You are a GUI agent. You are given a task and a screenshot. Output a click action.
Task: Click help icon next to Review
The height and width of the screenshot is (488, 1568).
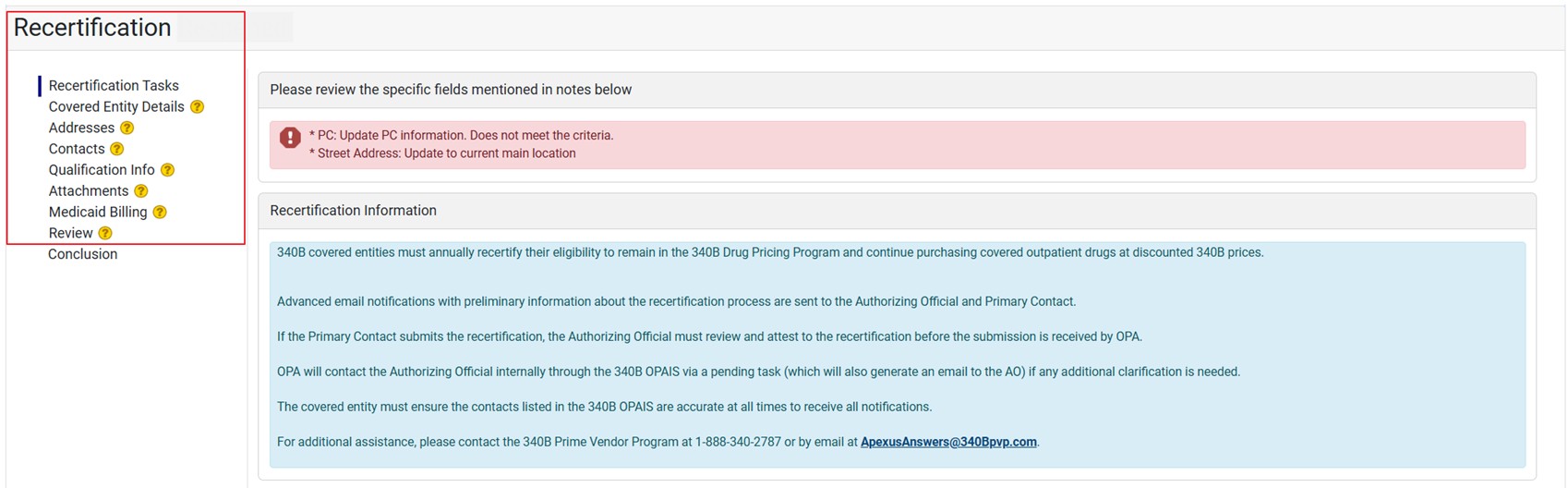click(105, 234)
